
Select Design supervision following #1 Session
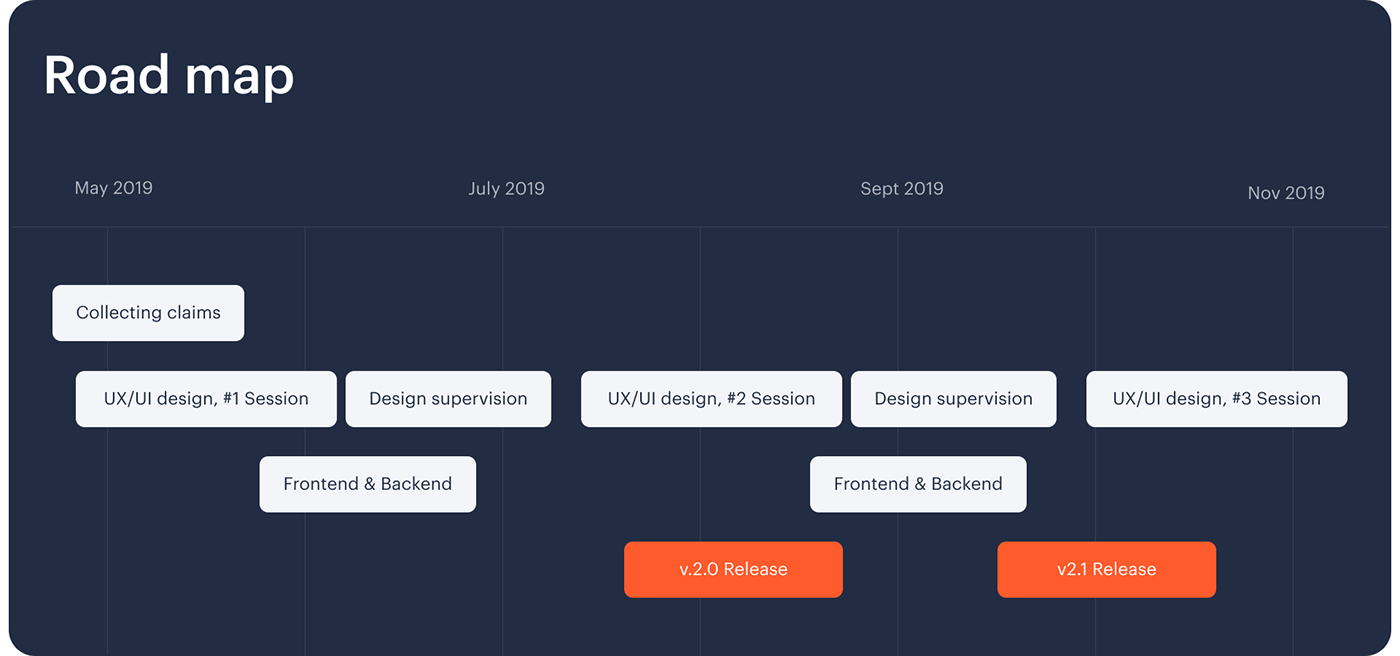pos(448,399)
